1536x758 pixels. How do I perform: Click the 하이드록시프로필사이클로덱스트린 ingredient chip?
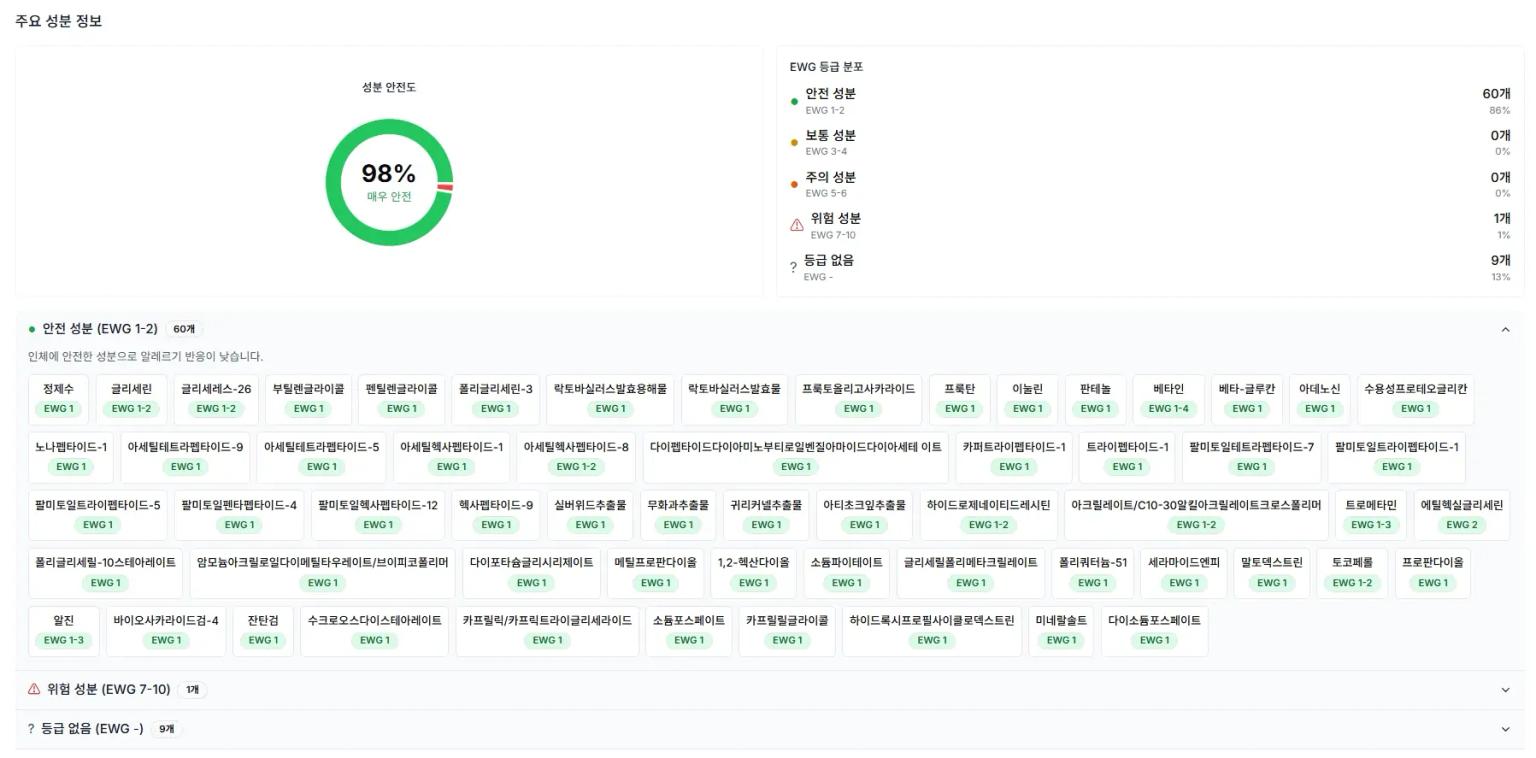point(932,631)
